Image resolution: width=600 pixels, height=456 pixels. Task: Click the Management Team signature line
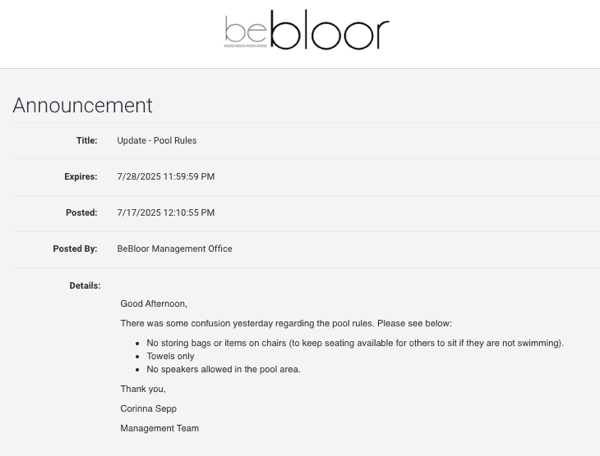(160, 428)
